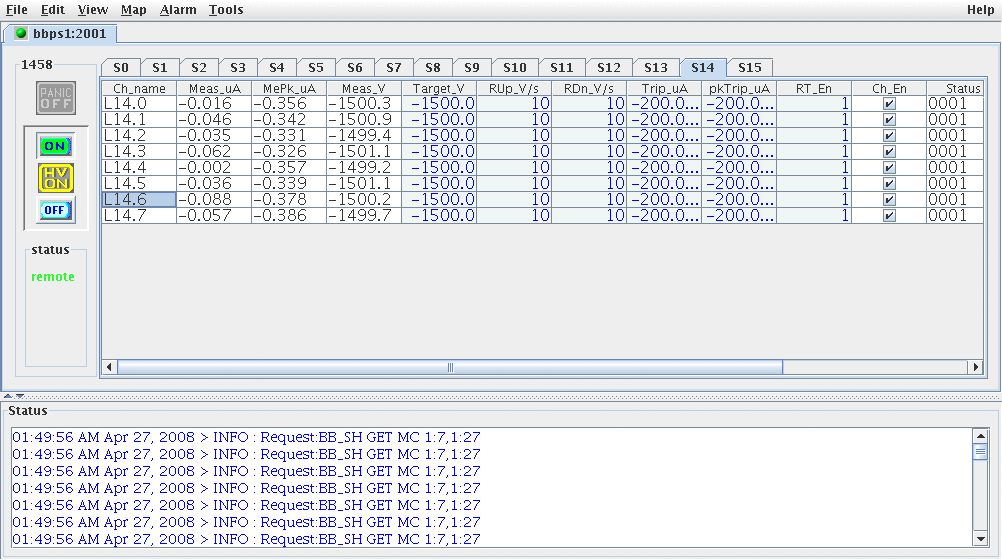Click Target_V cell of row L14.3

tap(439, 152)
